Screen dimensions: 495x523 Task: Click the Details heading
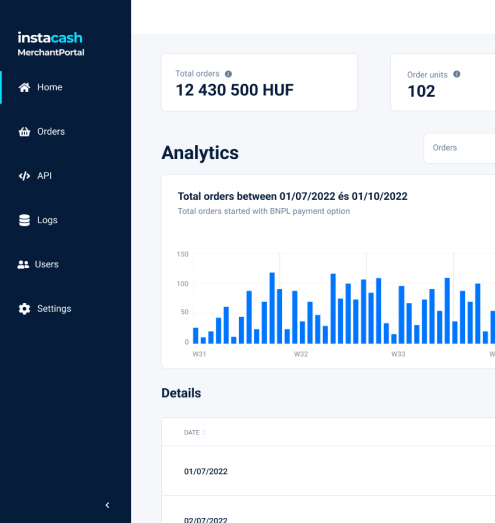click(x=181, y=393)
